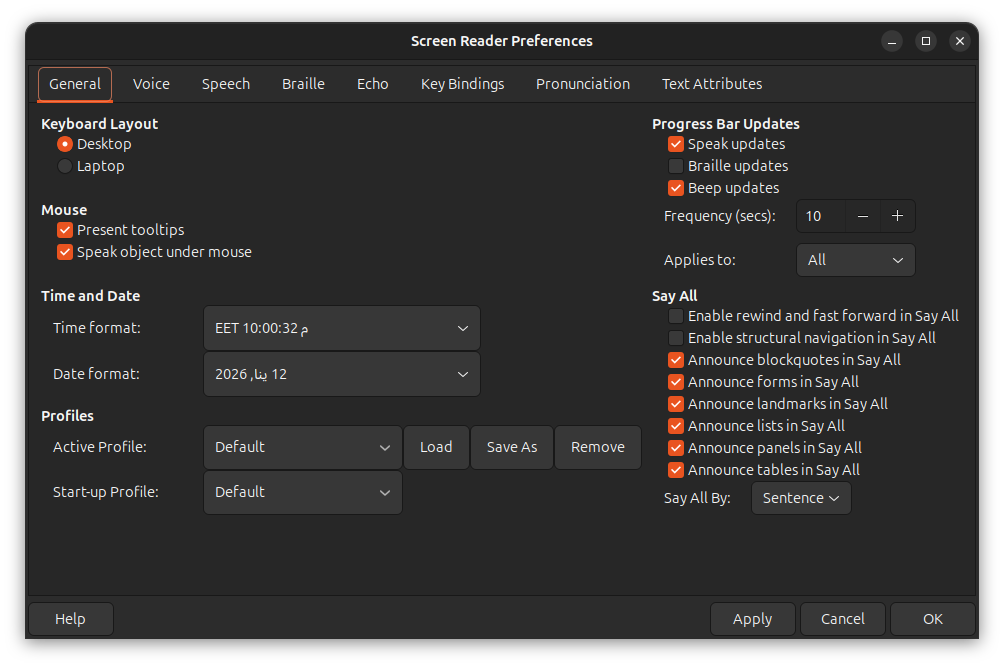Select the Laptop keyboard layout
This screenshot has width=1004, height=667.
66,166
